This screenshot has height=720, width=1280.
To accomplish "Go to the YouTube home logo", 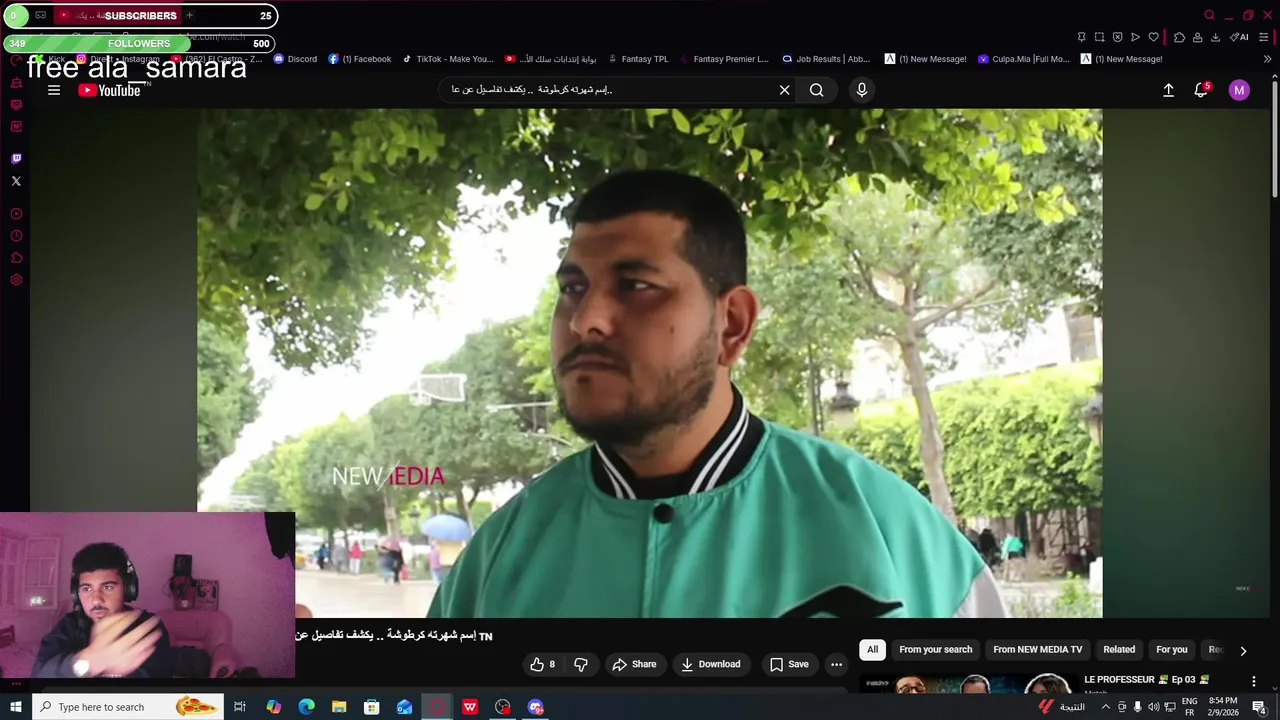I will (x=109, y=90).
